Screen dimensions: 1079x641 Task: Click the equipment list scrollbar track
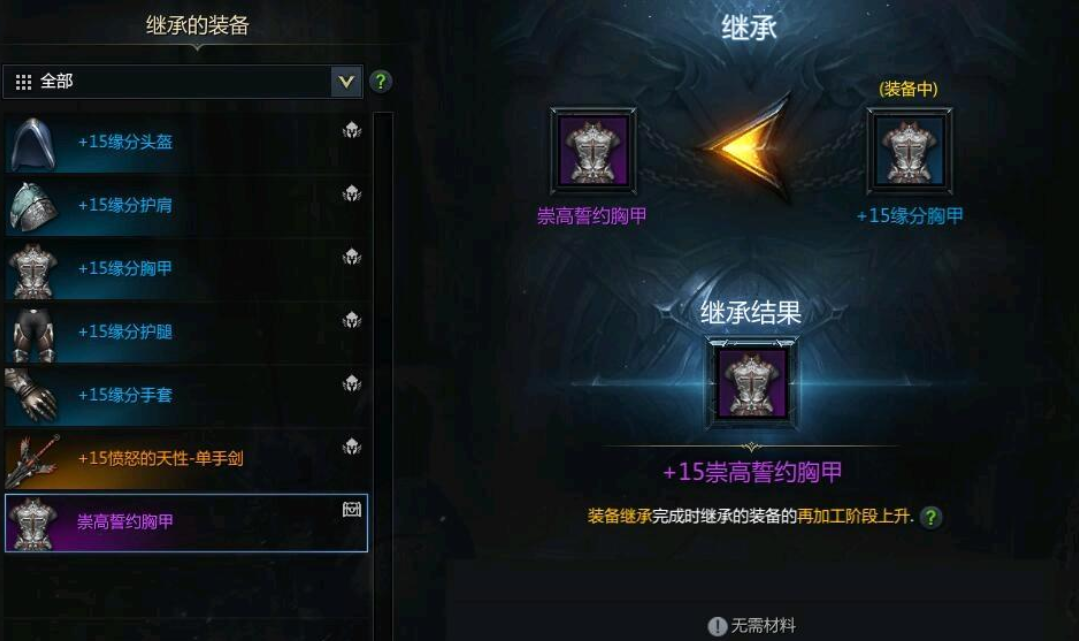383,375
